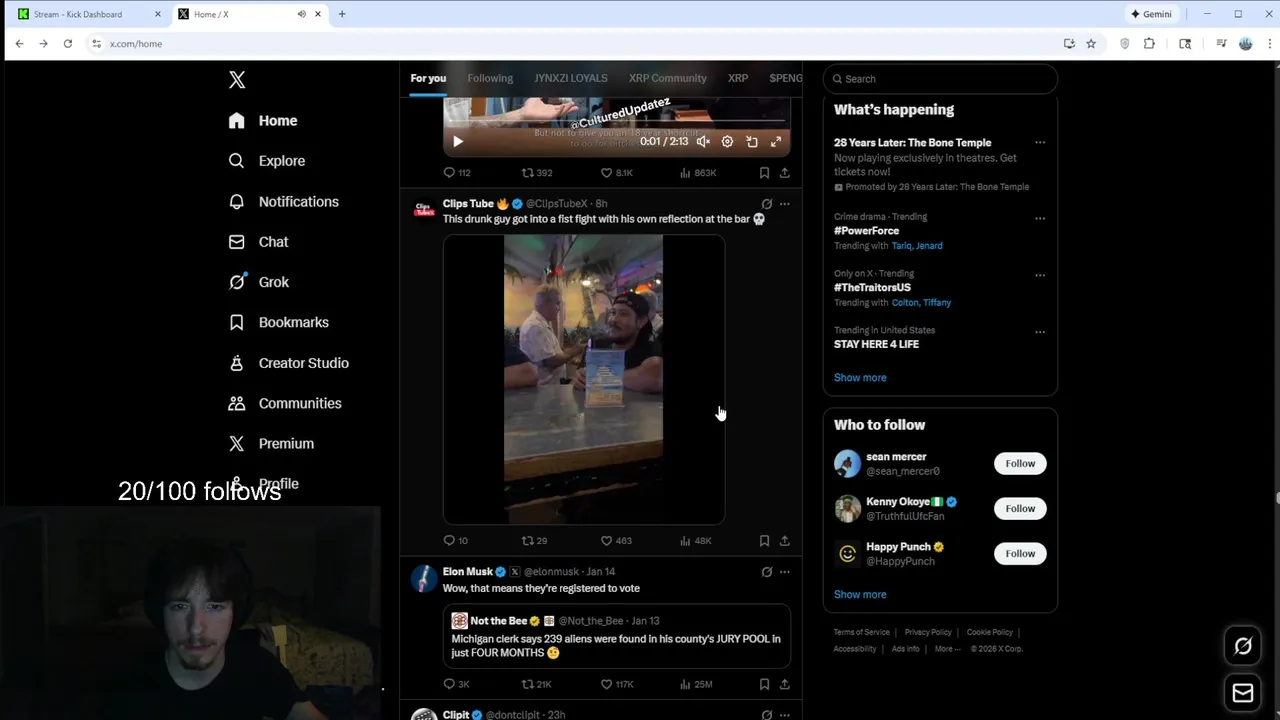Follow Happy Punch
The width and height of the screenshot is (1280, 720).
tap(1020, 553)
